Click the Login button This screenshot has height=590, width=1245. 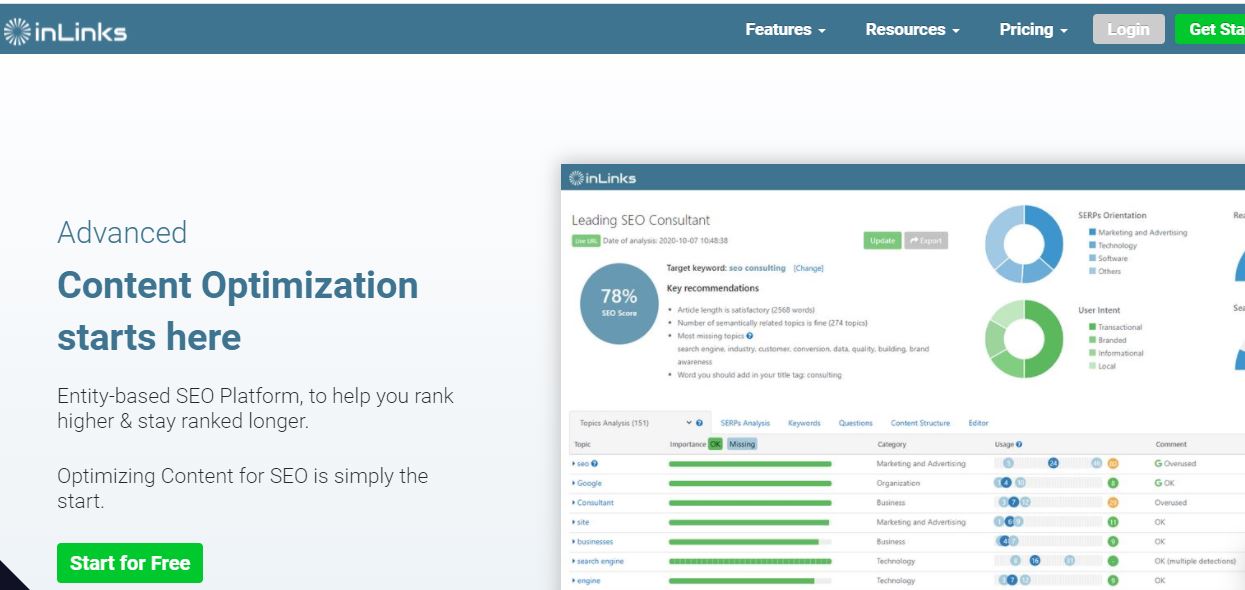point(1128,30)
